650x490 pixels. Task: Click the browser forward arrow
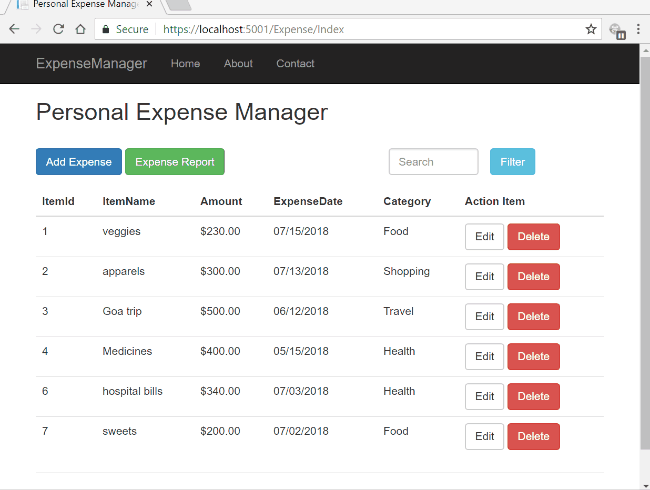tap(37, 29)
